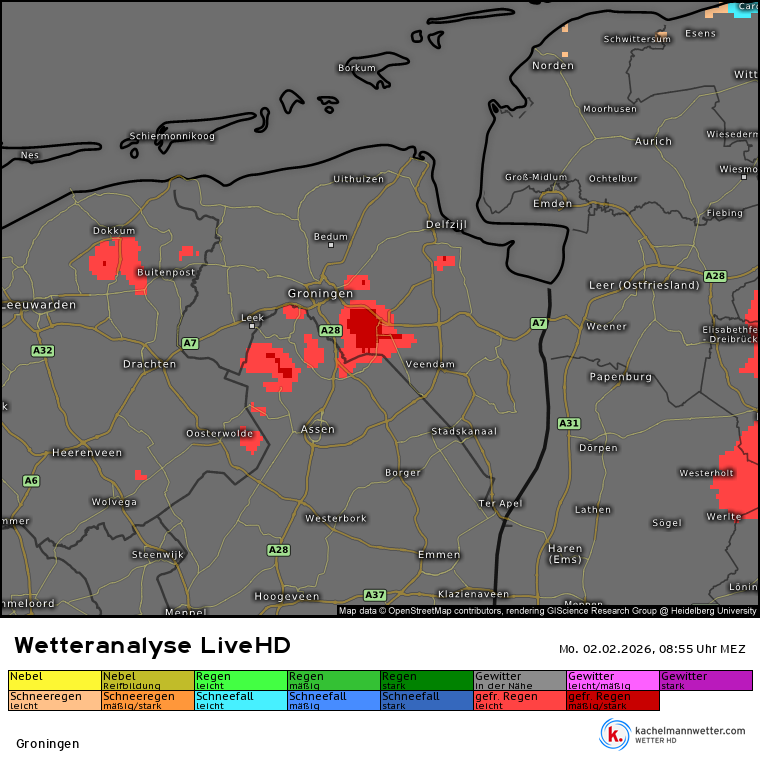Click the Uithuizen town label
The height and width of the screenshot is (760, 760).
click(x=359, y=179)
